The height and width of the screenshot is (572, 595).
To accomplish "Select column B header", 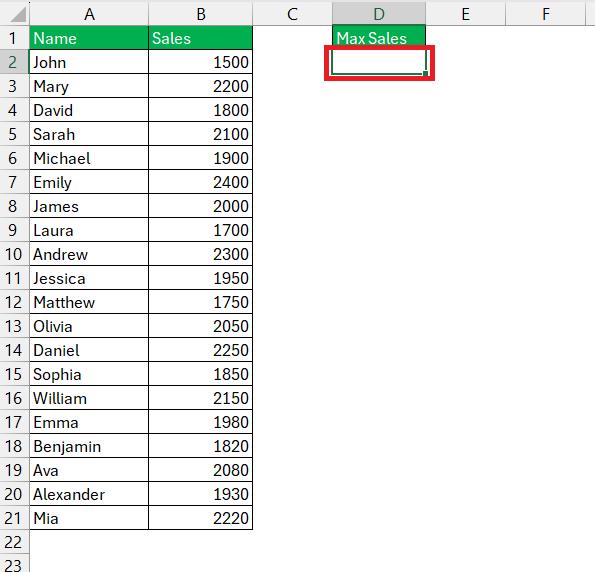I will 200,14.
